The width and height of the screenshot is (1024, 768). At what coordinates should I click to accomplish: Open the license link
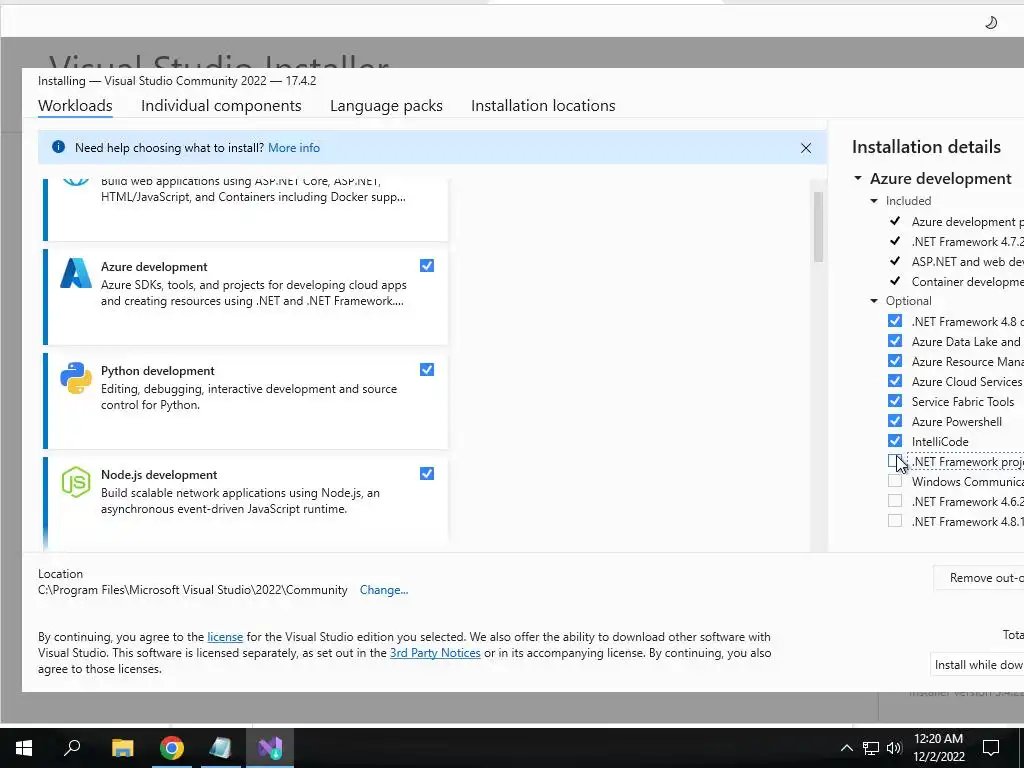(225, 637)
